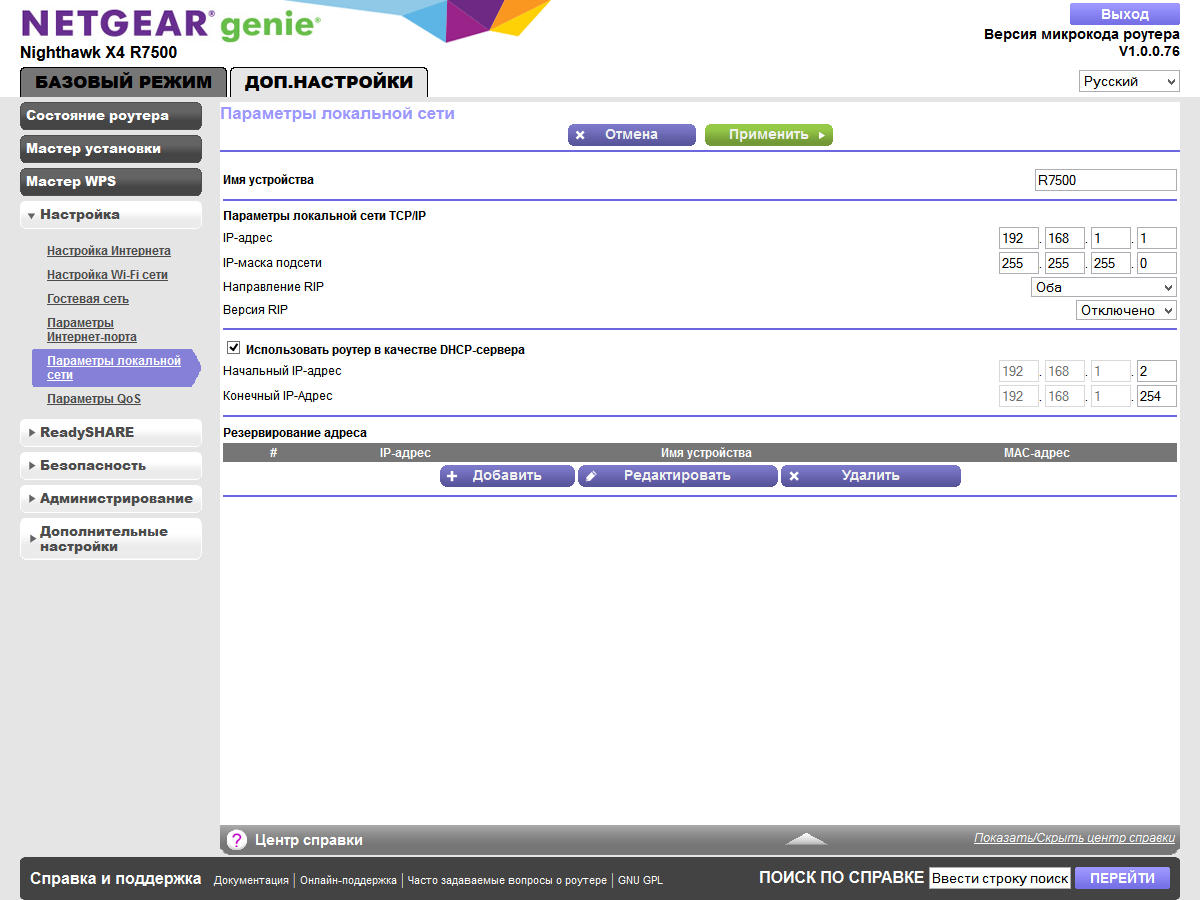Toggle 'Использовать роутер в качестве DHCP-сервера' checkbox
Image resolution: width=1200 pixels, height=900 pixels.
pos(234,348)
